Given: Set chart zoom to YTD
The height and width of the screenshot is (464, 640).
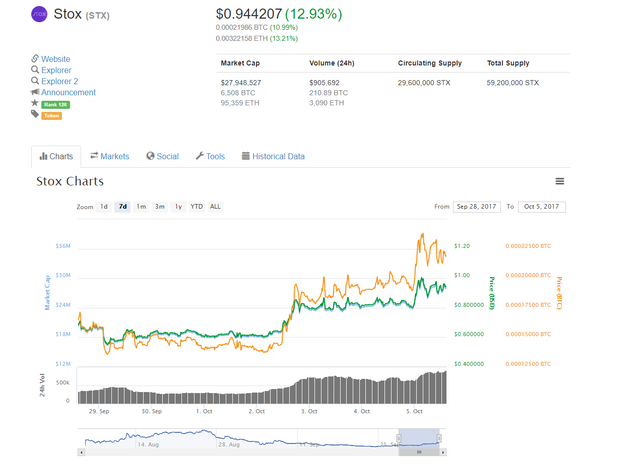Looking at the screenshot, I should click(x=197, y=206).
